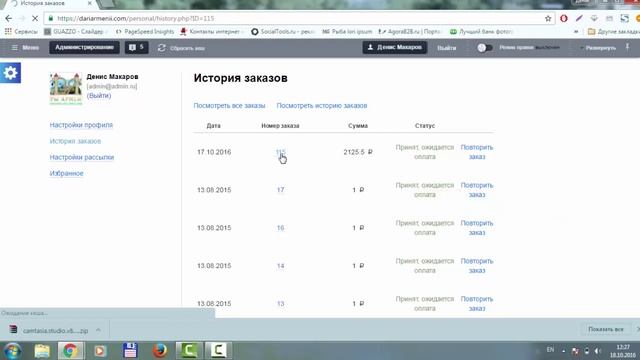
Task: Open PageSpeed Insights bookmark
Action: tap(145, 31)
